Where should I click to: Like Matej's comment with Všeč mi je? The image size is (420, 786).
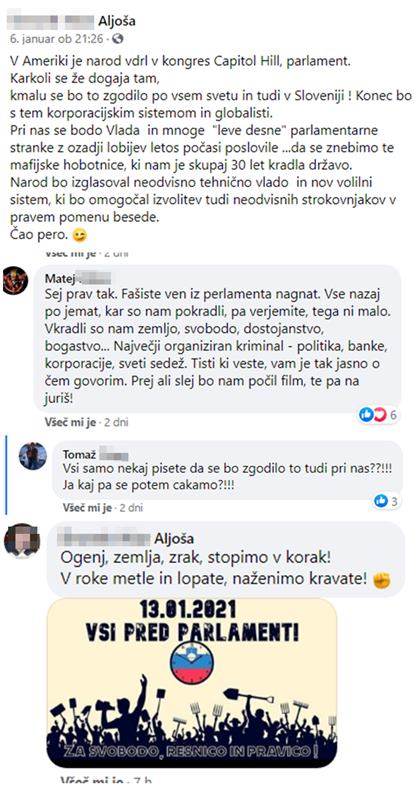coord(70,422)
